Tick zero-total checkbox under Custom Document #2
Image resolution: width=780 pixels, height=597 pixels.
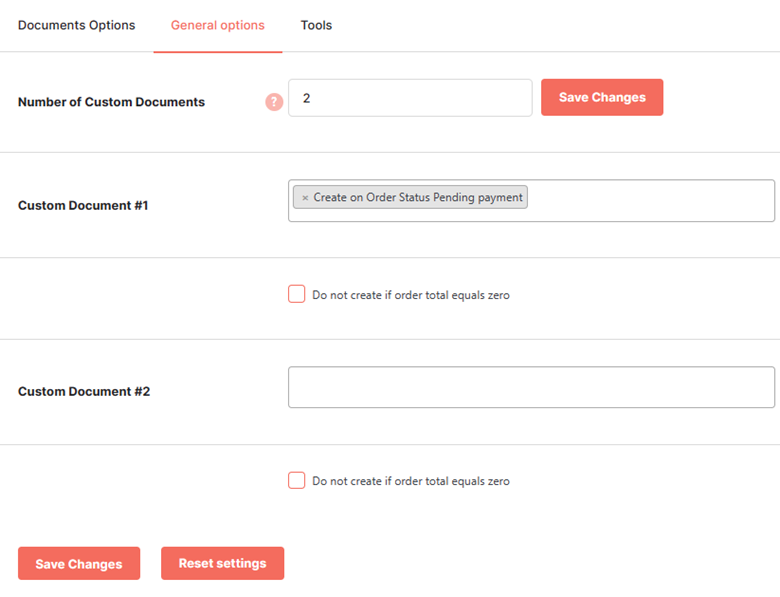296,481
